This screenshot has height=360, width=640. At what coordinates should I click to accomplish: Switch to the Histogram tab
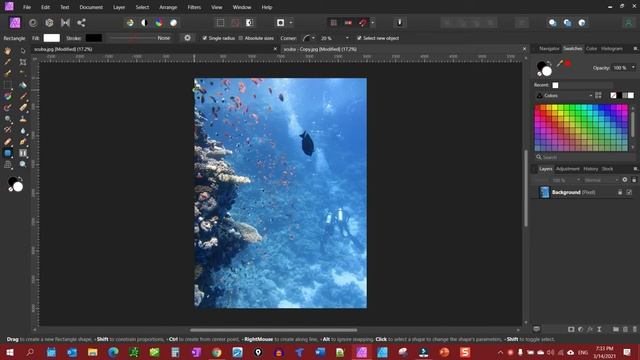click(612, 49)
